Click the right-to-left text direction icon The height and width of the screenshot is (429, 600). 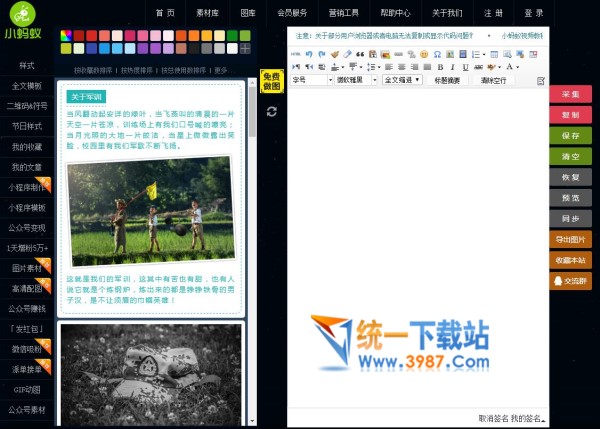click(309, 67)
